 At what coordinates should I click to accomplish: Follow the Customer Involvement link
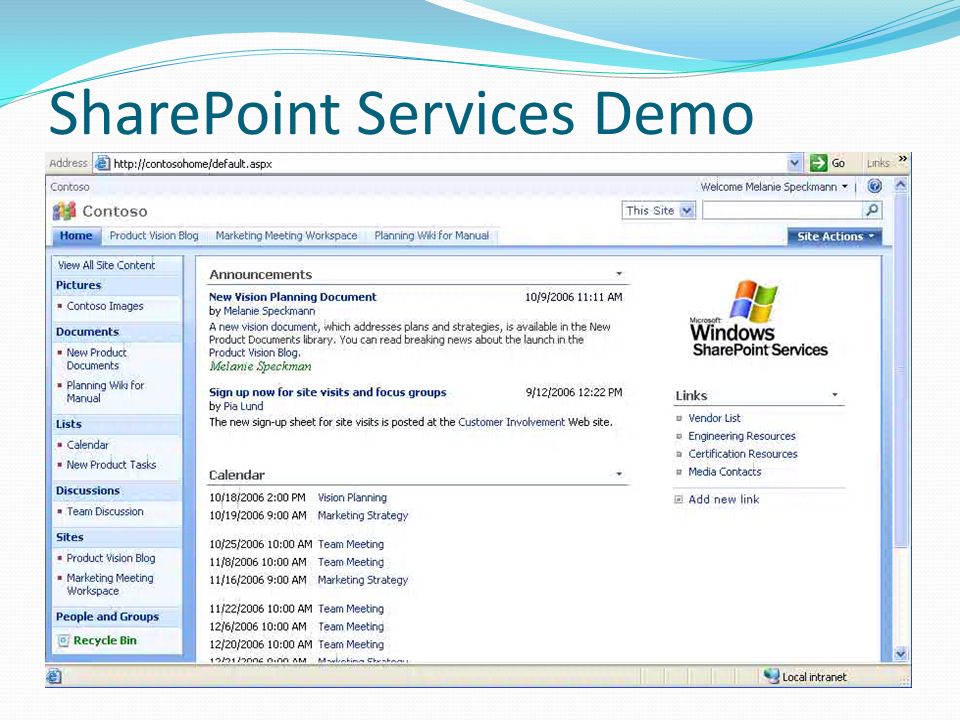click(x=511, y=422)
